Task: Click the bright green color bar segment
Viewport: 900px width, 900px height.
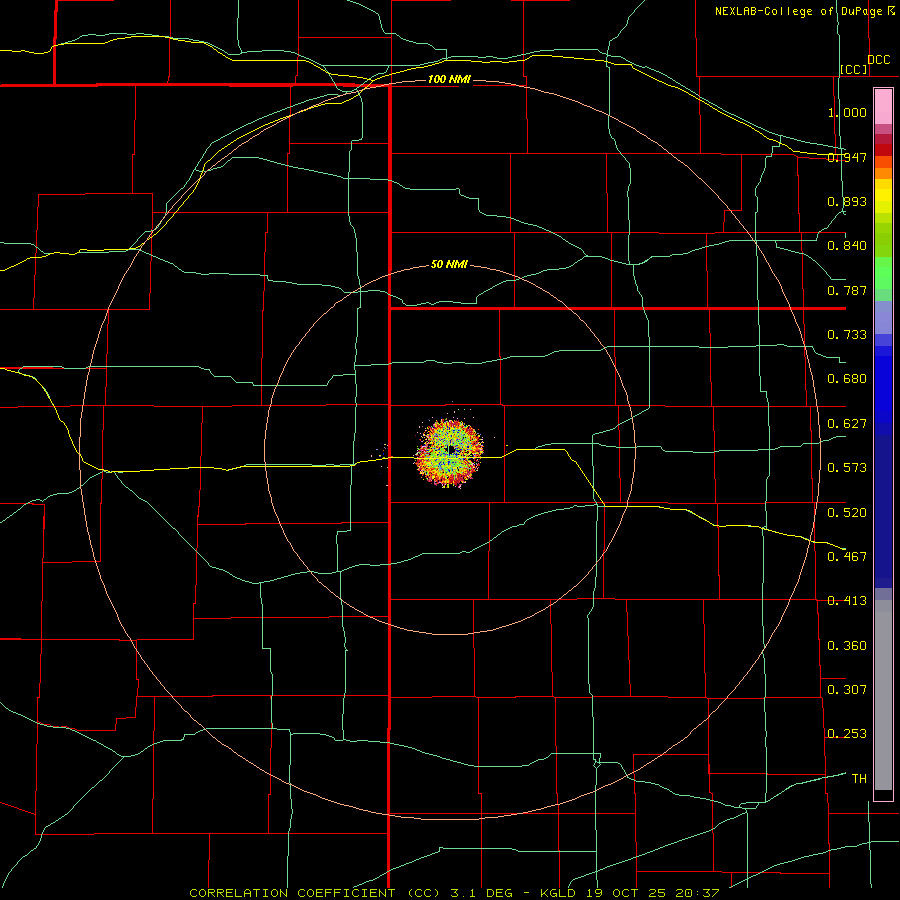Action: [883, 273]
